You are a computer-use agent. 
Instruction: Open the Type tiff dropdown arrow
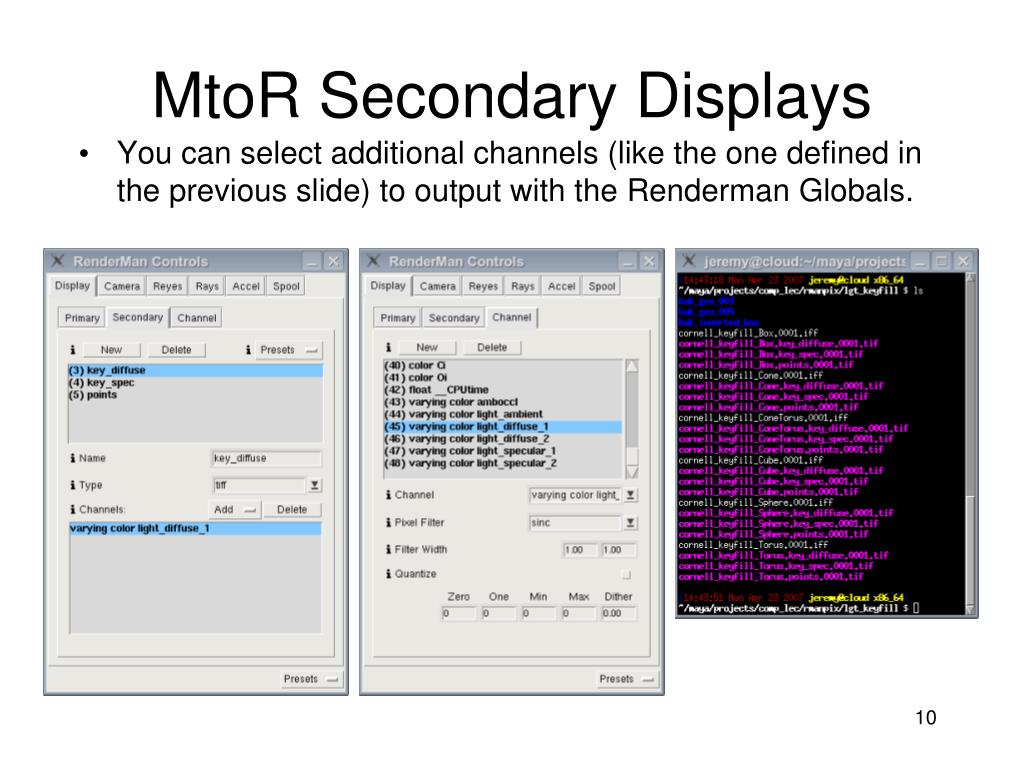click(x=314, y=485)
